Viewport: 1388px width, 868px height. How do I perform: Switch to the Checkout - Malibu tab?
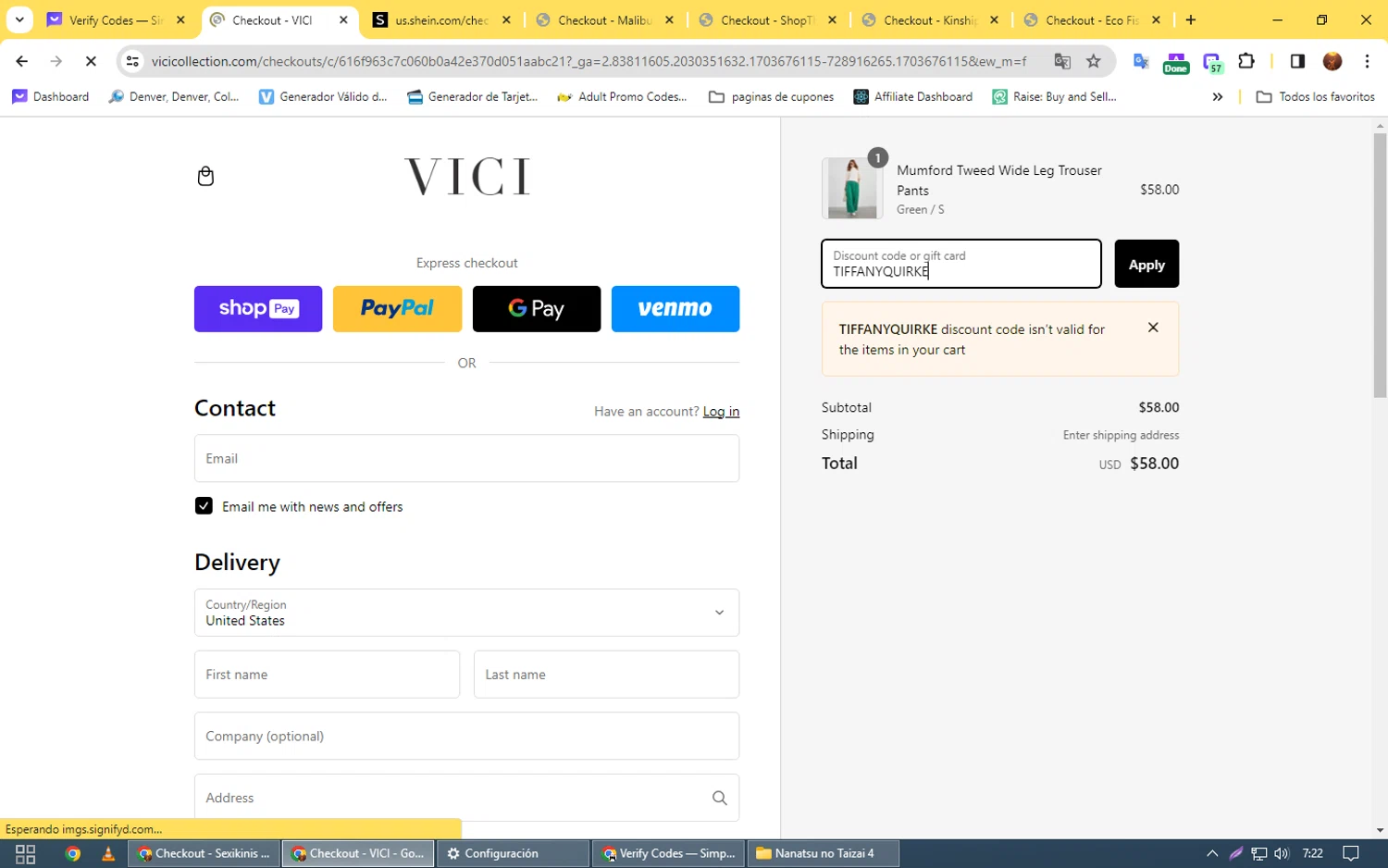point(604,20)
